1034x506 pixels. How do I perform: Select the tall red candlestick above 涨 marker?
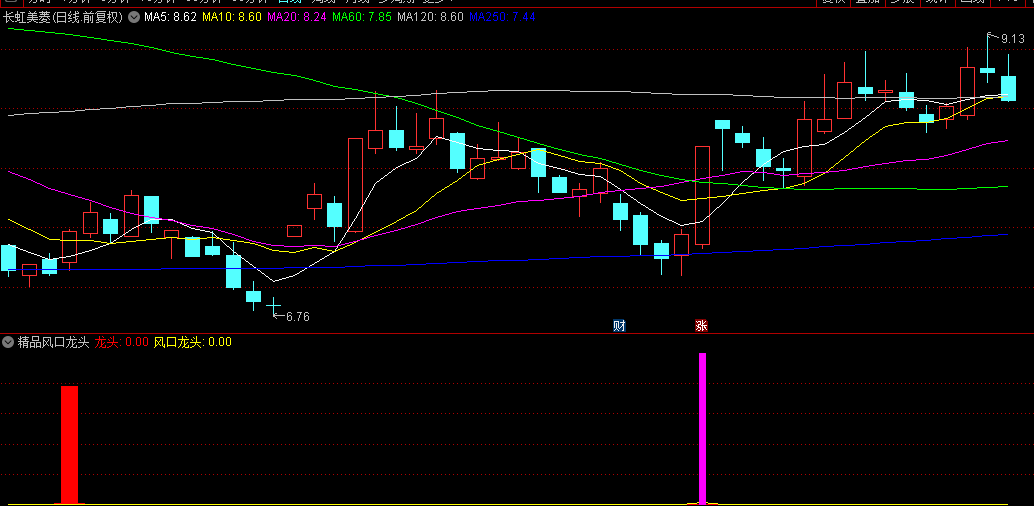click(702, 196)
